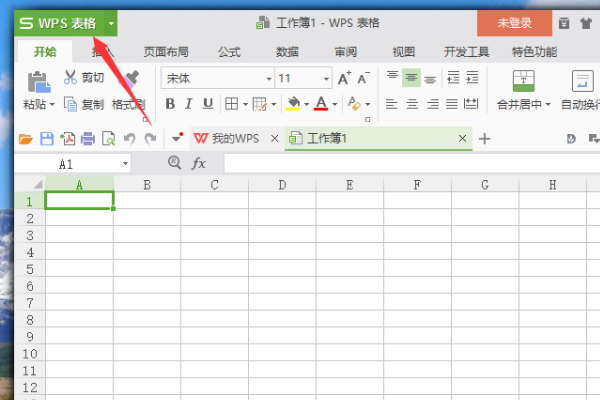Click the fx insert function button
This screenshot has width=600, height=400.
click(x=199, y=163)
